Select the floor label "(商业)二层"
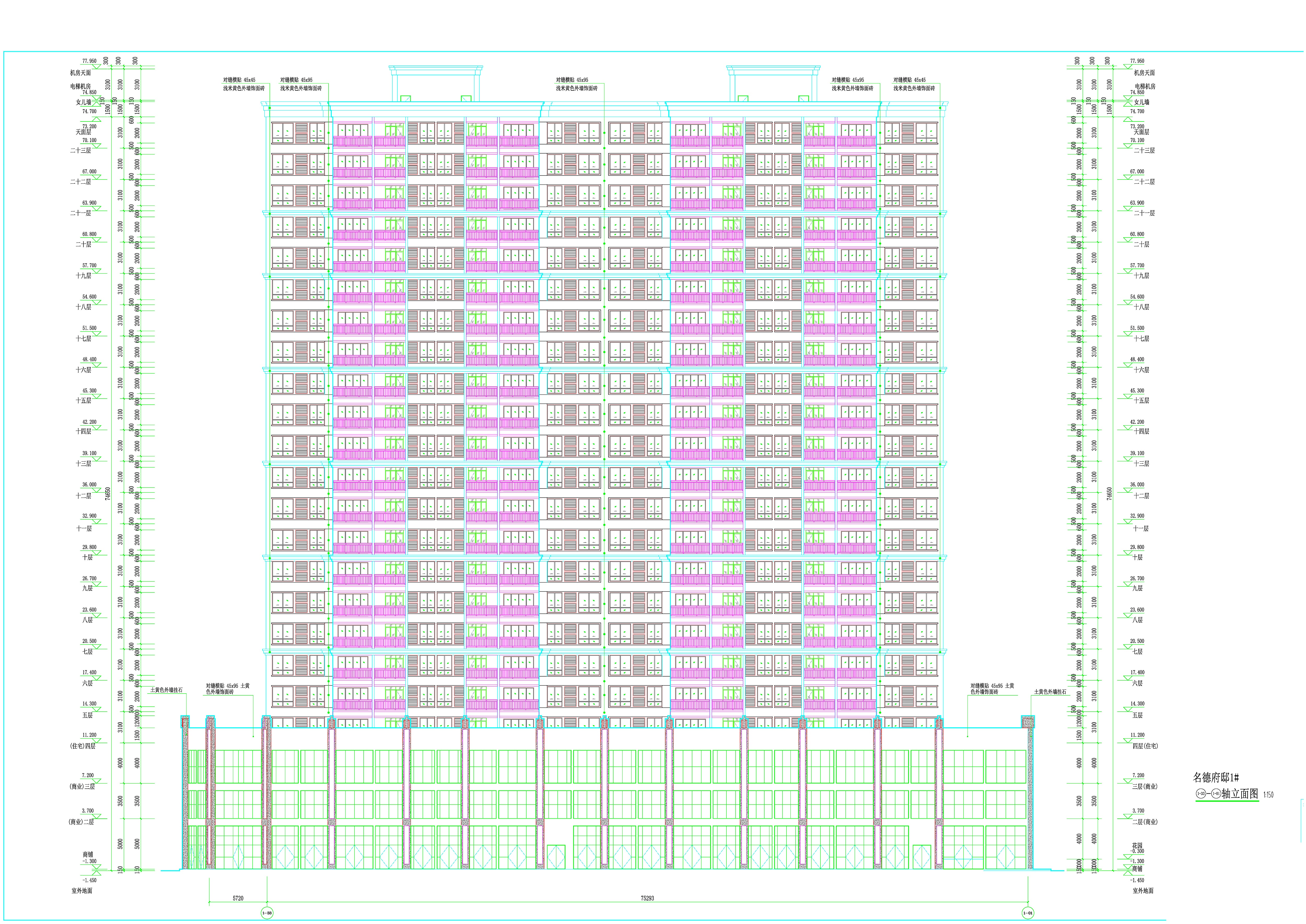The width and height of the screenshot is (1306, 924). click(81, 822)
